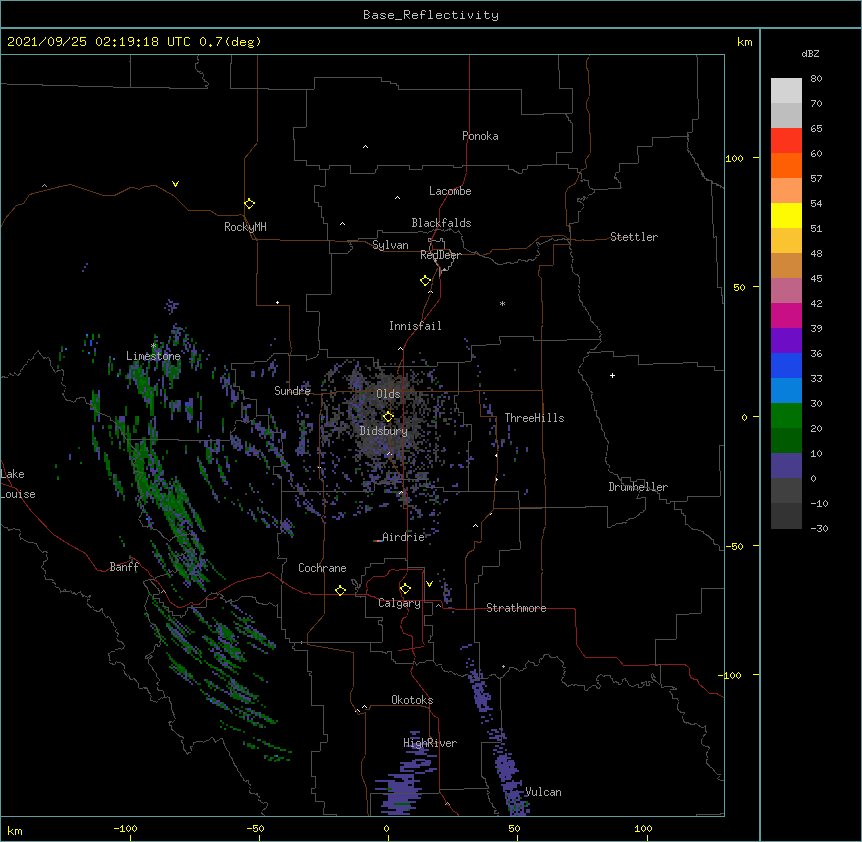Click the yellow marker south of RedDeer
The width and height of the screenshot is (862, 842).
pyautogui.click(x=426, y=281)
